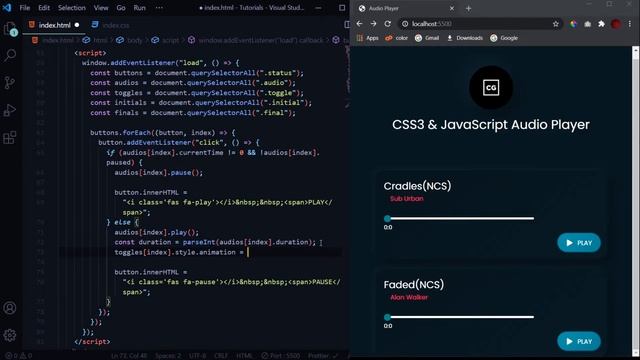Open the Search view in VS Code

click(10, 55)
